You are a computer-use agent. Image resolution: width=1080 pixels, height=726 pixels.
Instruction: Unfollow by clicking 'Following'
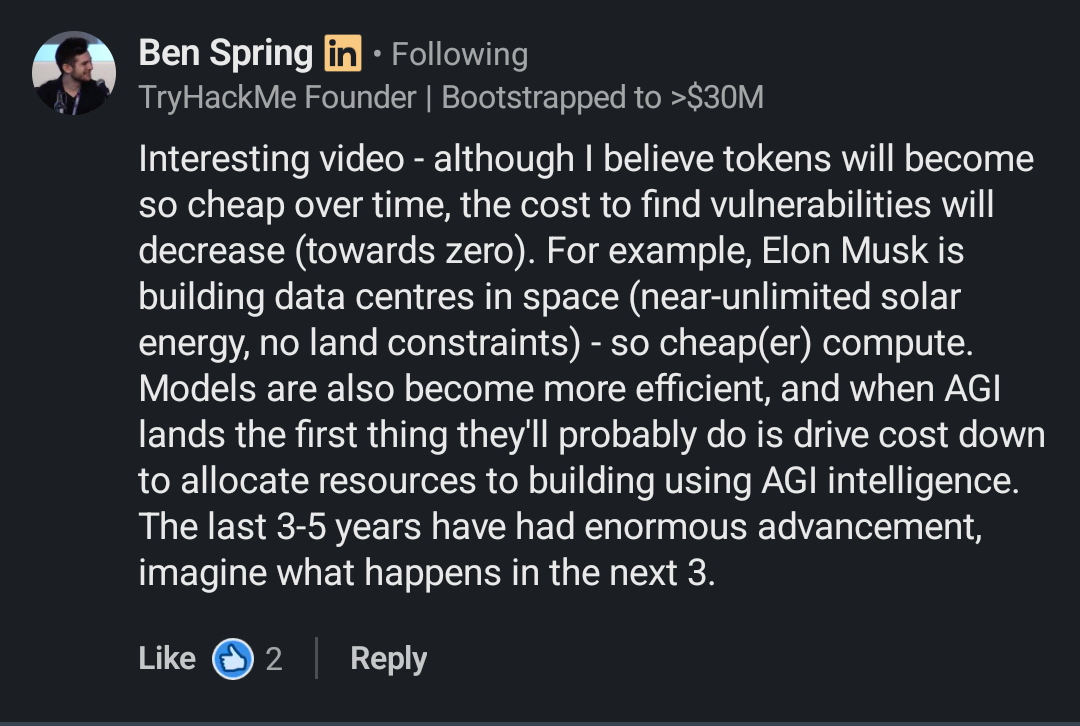point(459,53)
